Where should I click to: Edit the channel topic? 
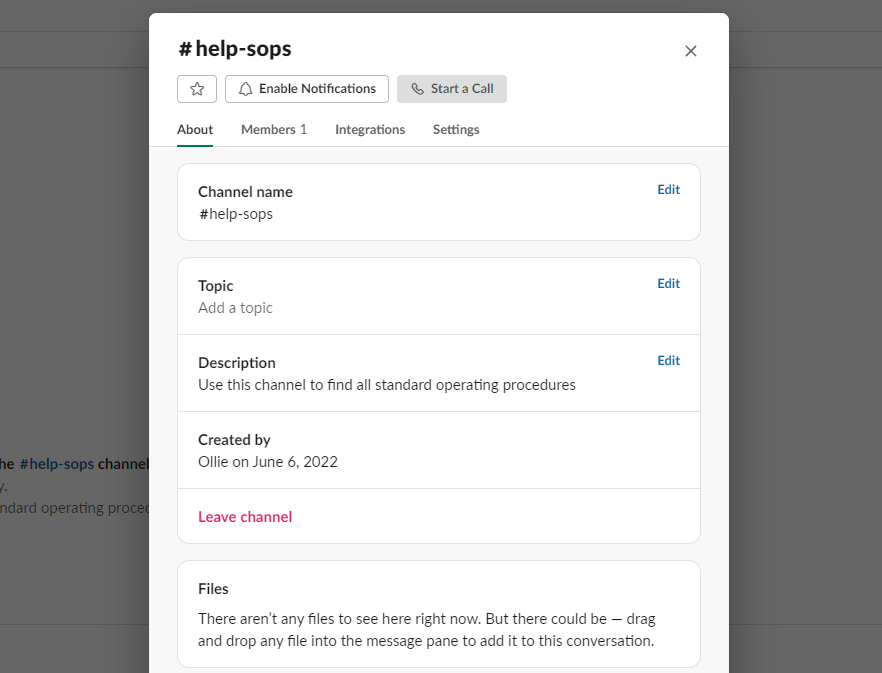tap(668, 283)
